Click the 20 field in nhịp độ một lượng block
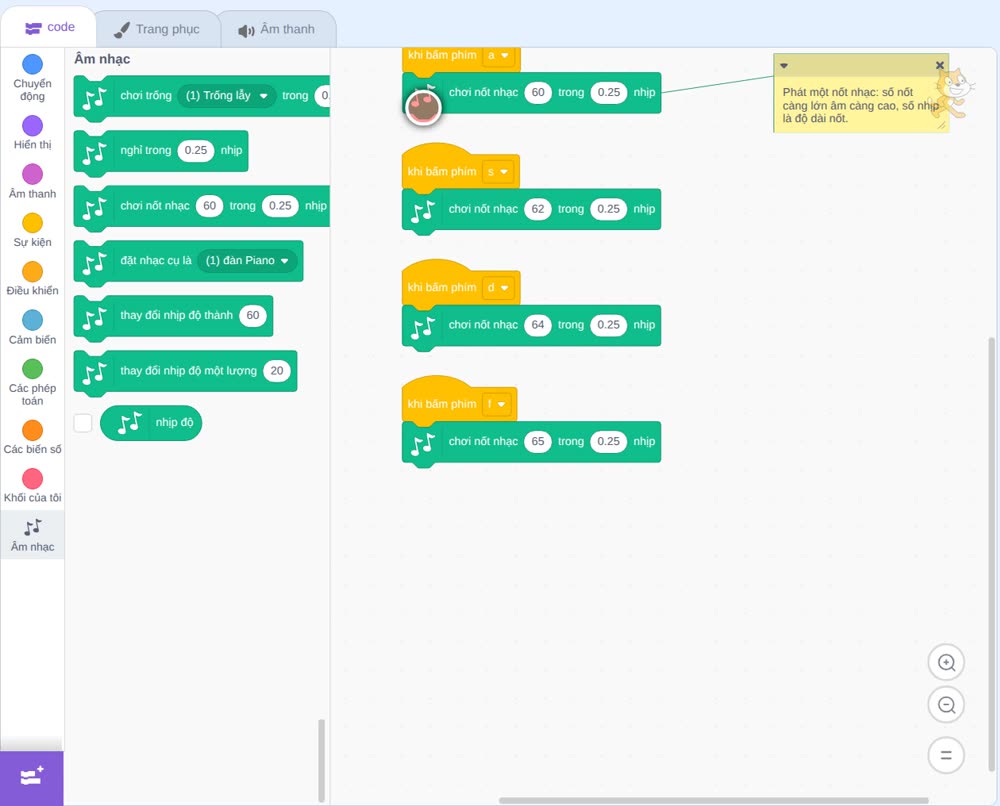Image resolution: width=1000 pixels, height=806 pixels. [x=277, y=371]
